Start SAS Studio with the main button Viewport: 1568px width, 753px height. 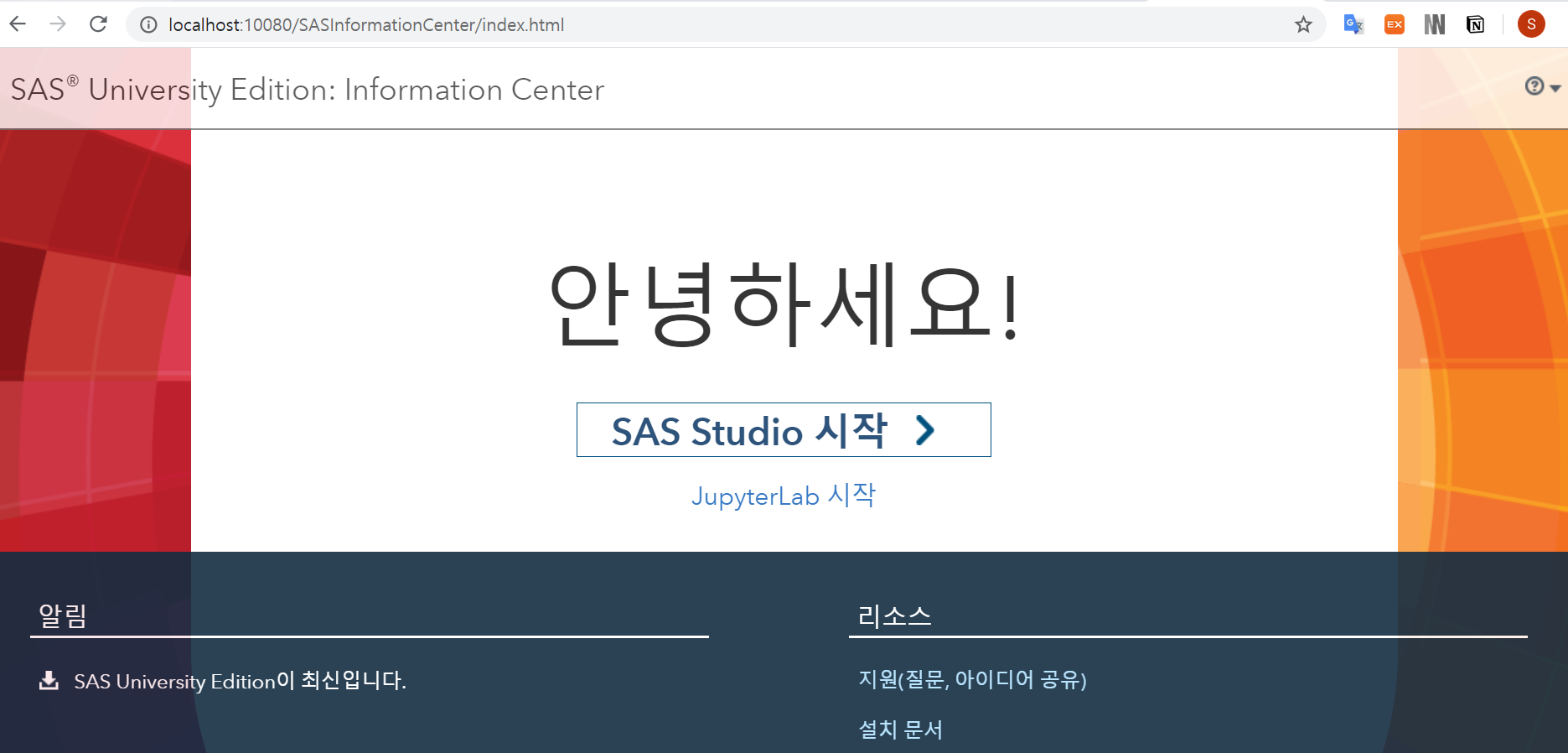coord(784,430)
